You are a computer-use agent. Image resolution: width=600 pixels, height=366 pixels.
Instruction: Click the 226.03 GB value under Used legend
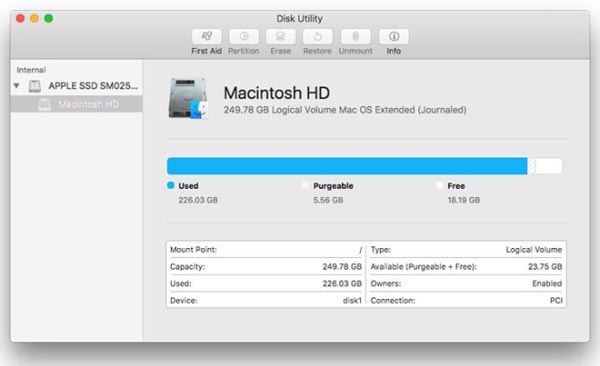[198, 200]
